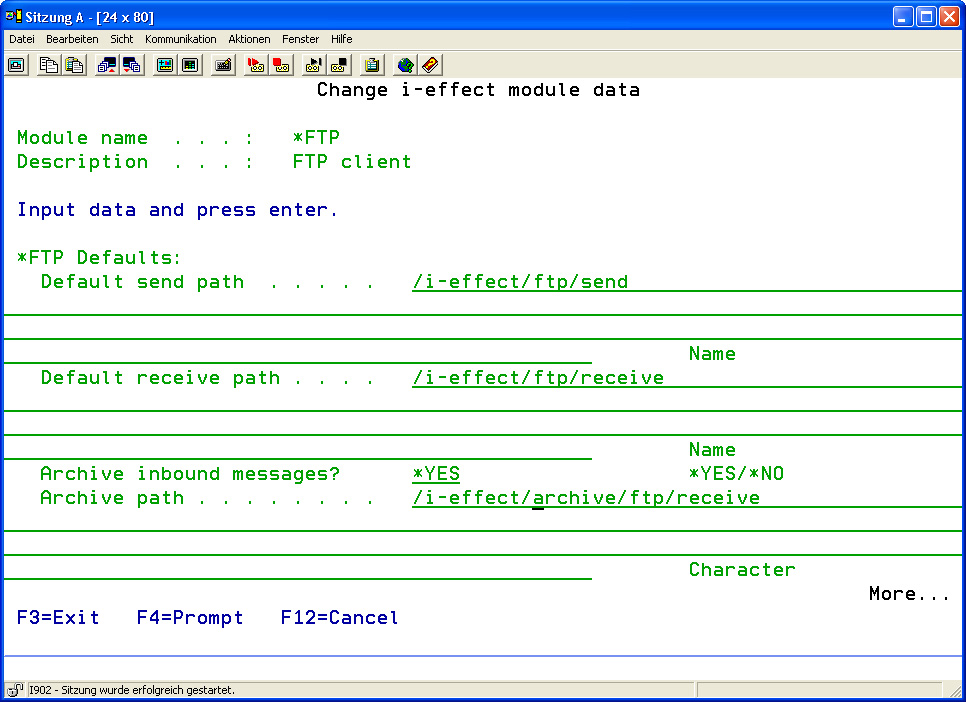Open the Aktionen menu
The image size is (966, 702).
pyautogui.click(x=249, y=39)
